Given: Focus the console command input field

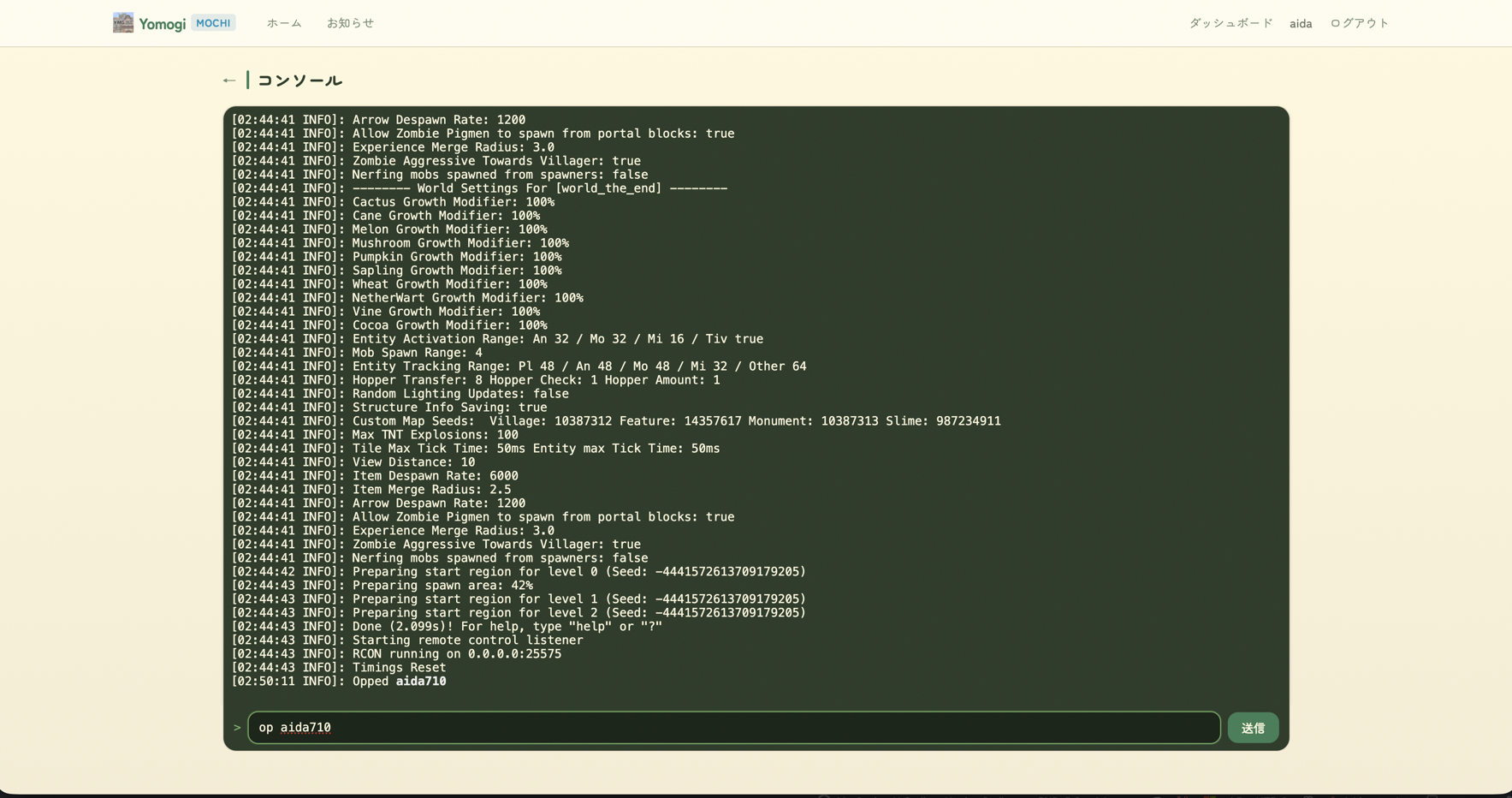Looking at the screenshot, I should click(x=733, y=728).
